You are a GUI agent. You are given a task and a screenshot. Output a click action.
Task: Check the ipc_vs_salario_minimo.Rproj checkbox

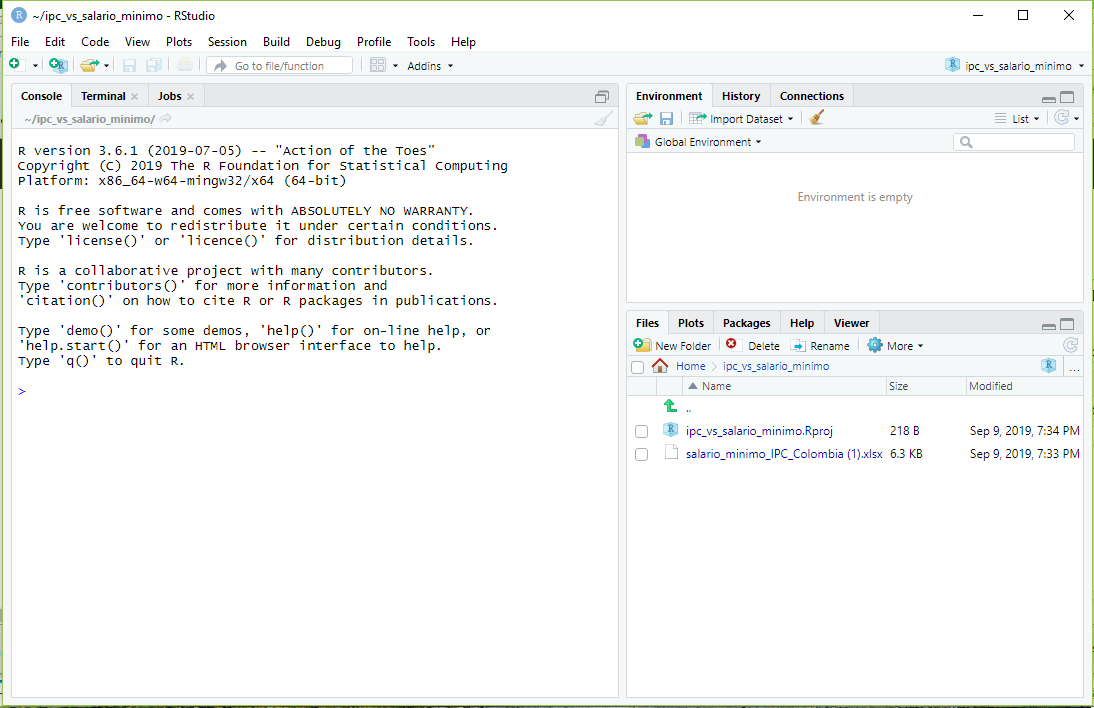(x=641, y=432)
